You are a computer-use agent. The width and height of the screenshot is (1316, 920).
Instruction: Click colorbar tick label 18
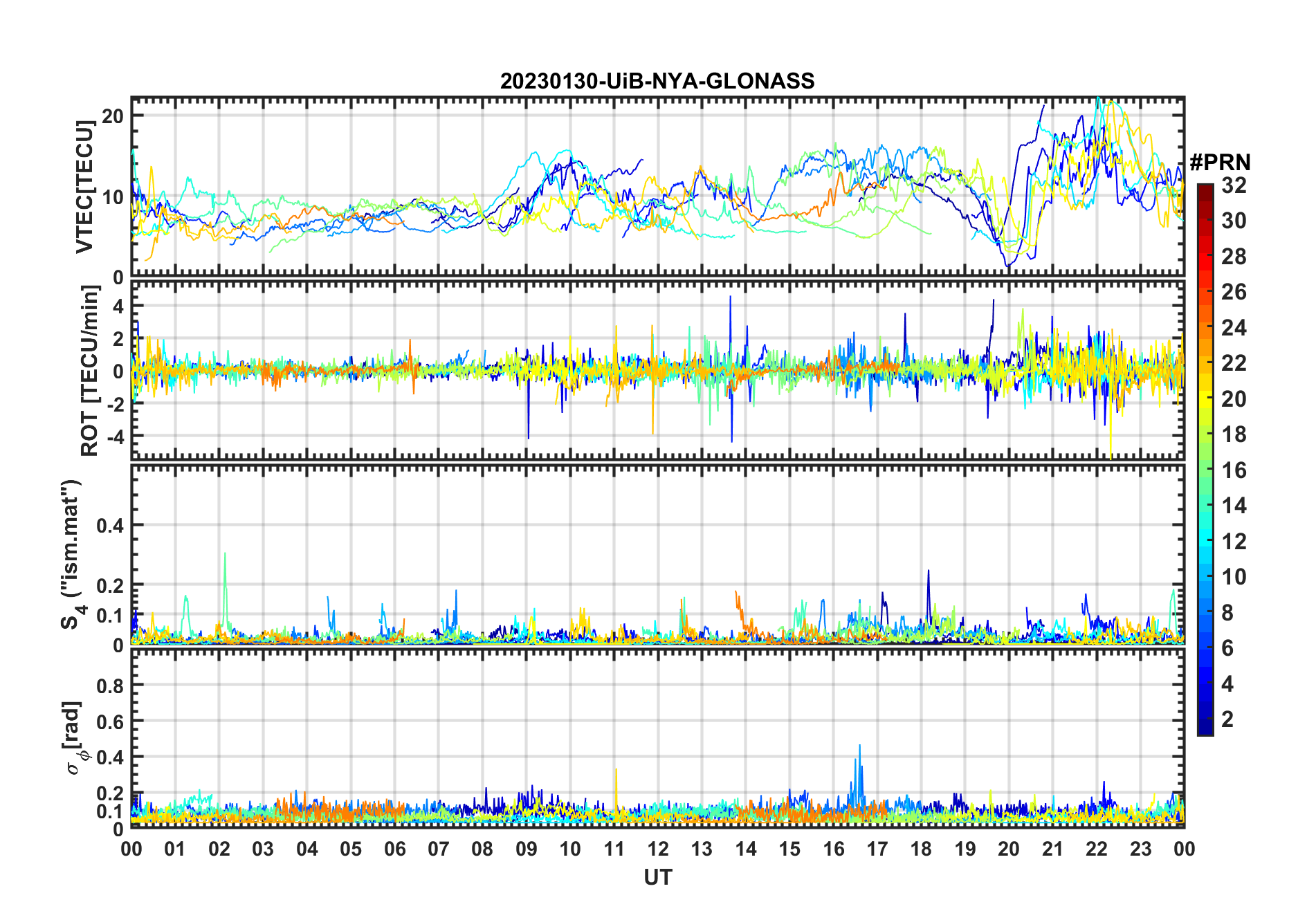point(1234,434)
